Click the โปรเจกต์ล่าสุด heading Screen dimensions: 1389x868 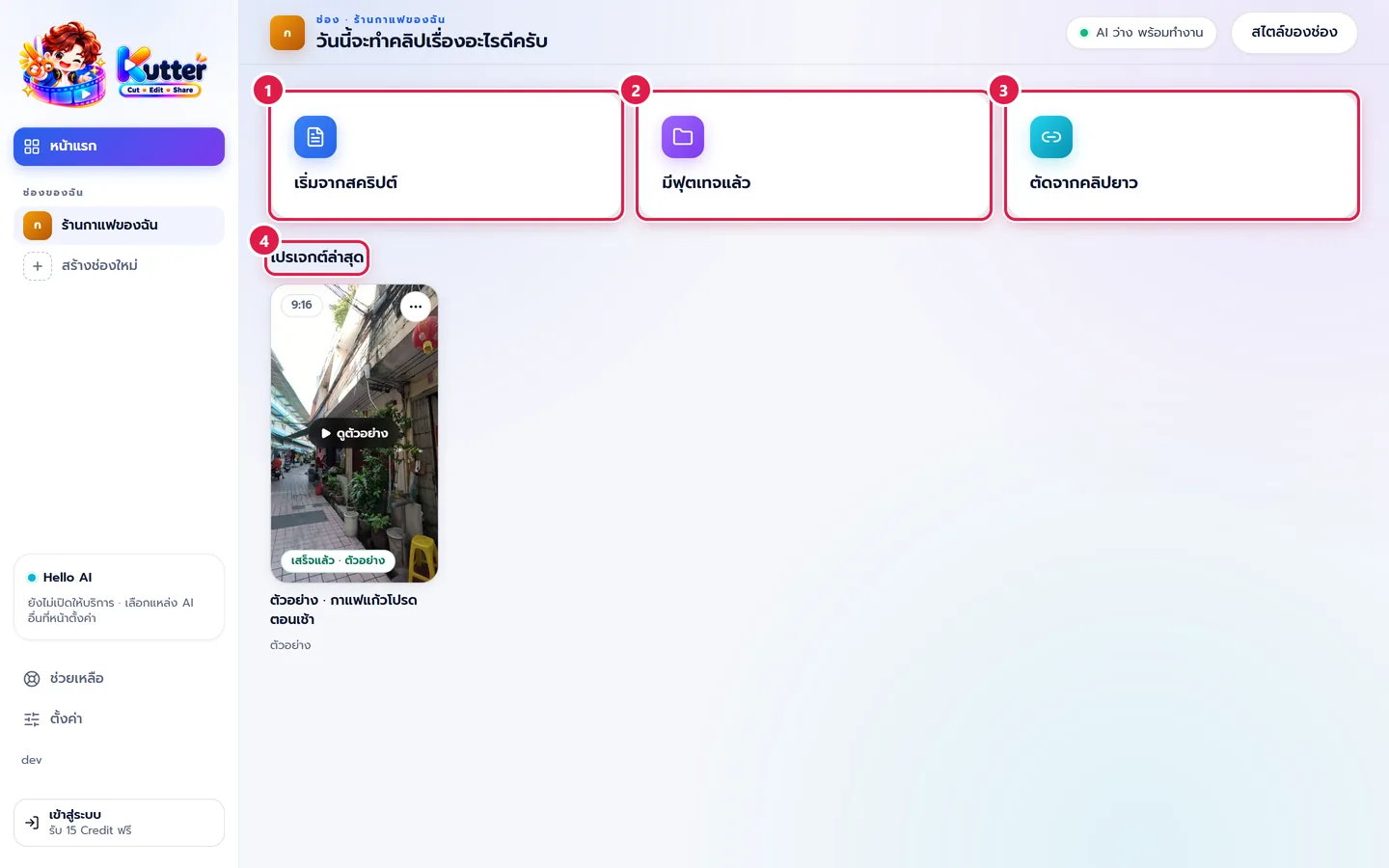[x=317, y=258]
